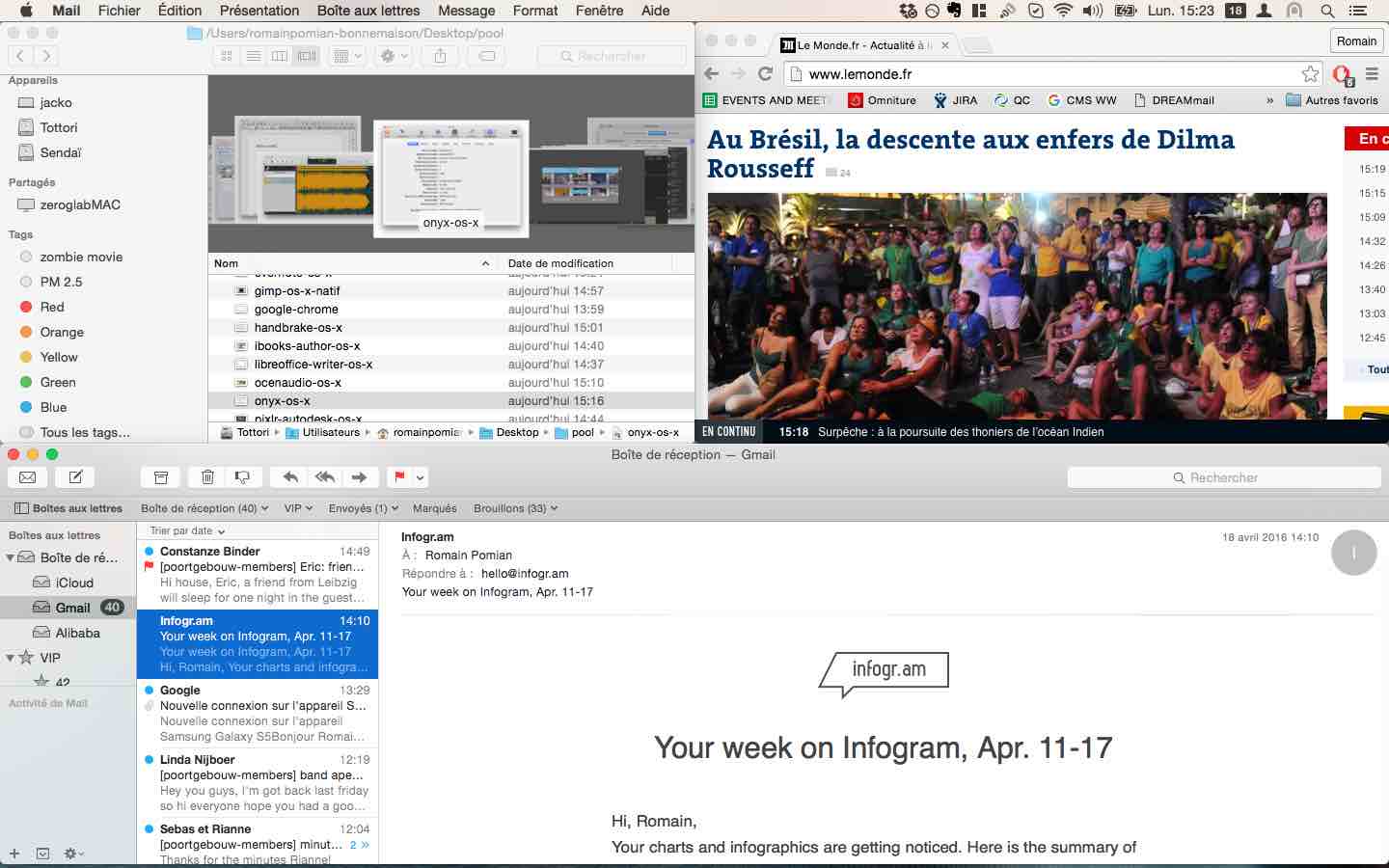This screenshot has height=868, width=1389.
Task: Forward the selected email
Action: [x=359, y=476]
